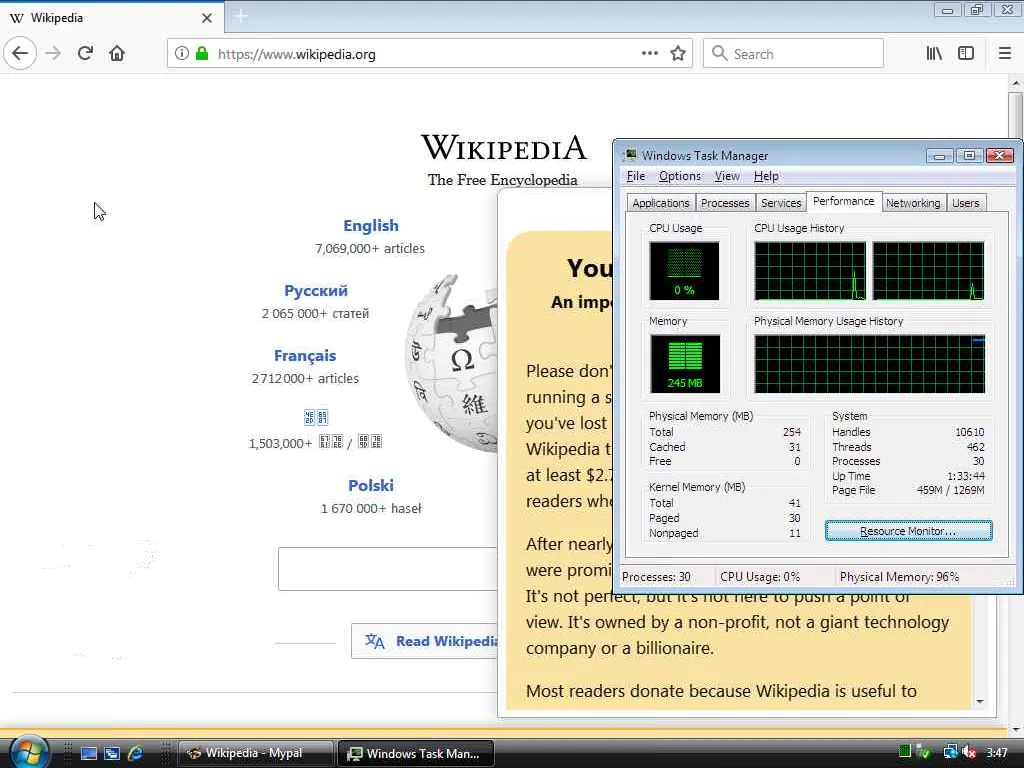Click the Wikipedia globe logo
Viewport: 1024px width, 768px height.
pos(451,363)
